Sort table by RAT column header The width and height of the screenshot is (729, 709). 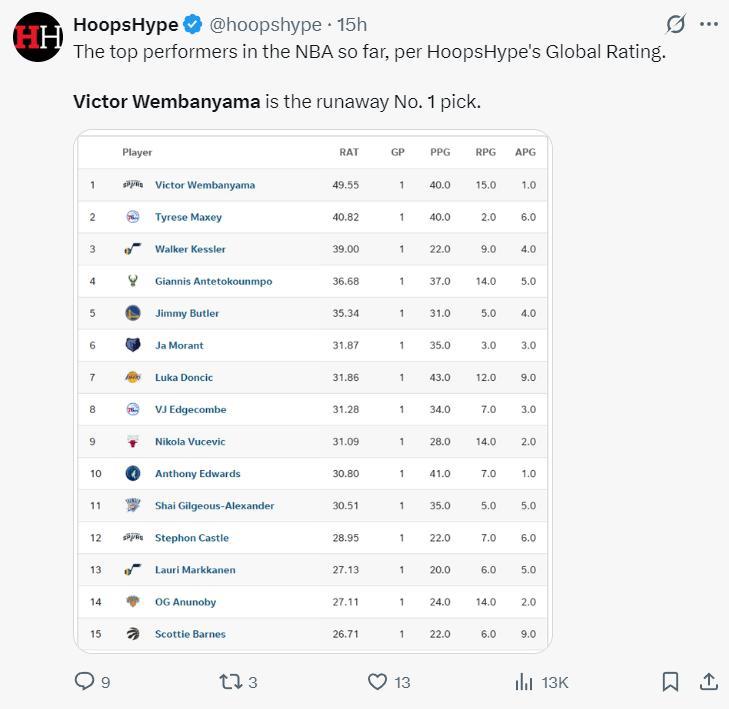[348, 152]
